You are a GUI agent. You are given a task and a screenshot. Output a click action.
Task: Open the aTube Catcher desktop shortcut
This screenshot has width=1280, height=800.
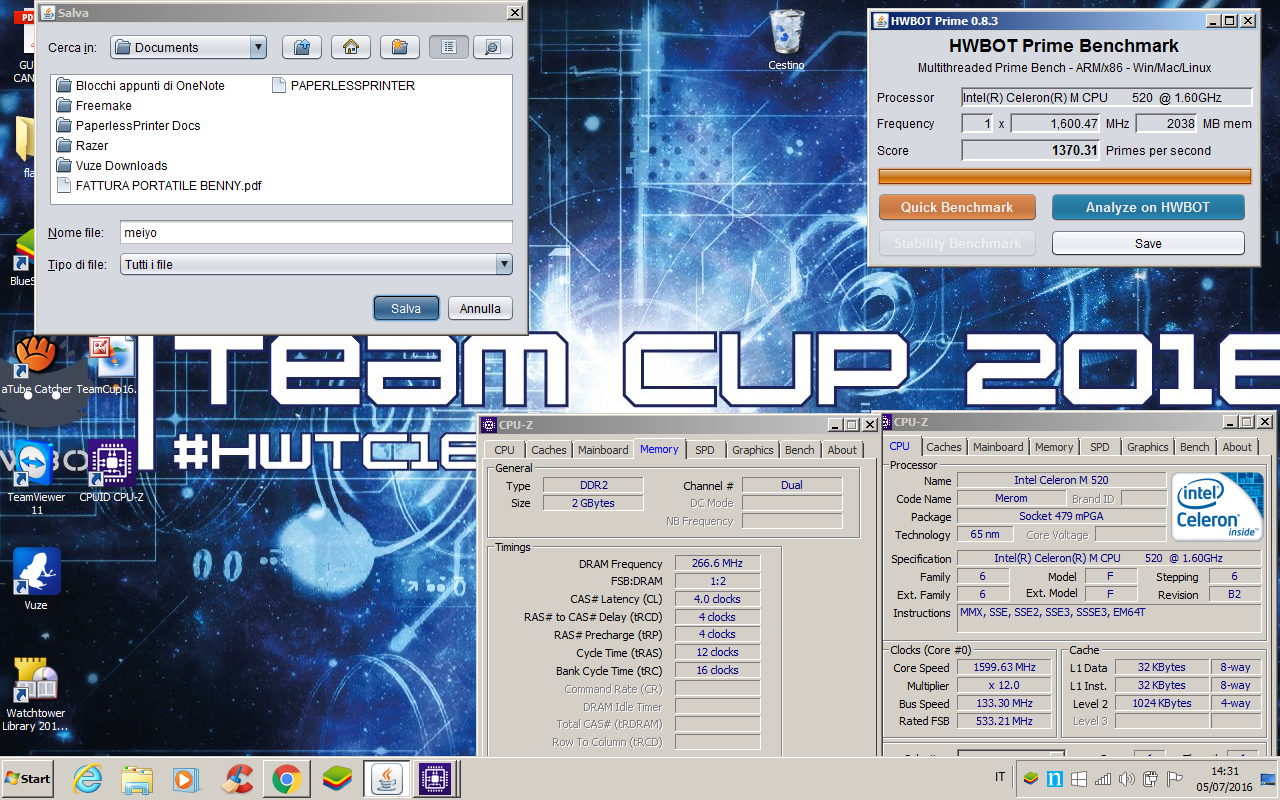coord(36,365)
